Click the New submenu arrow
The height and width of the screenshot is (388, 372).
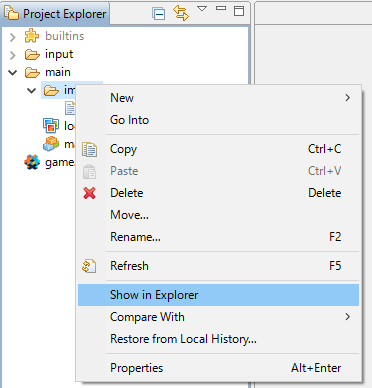coord(348,98)
